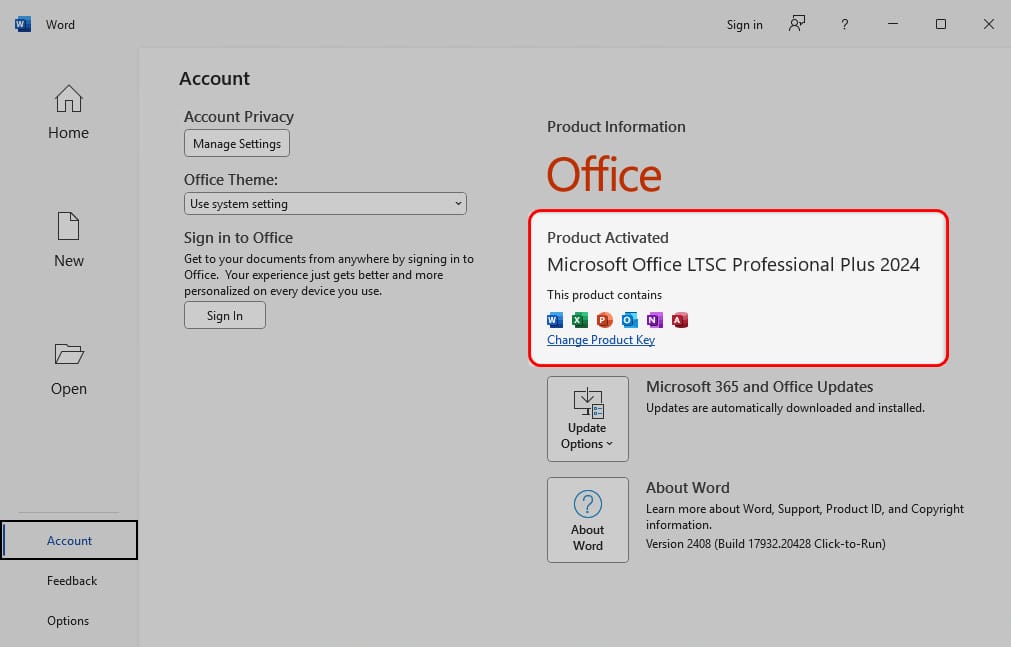Click the Word logo in title bar
Image resolution: width=1011 pixels, height=647 pixels.
tap(23, 25)
